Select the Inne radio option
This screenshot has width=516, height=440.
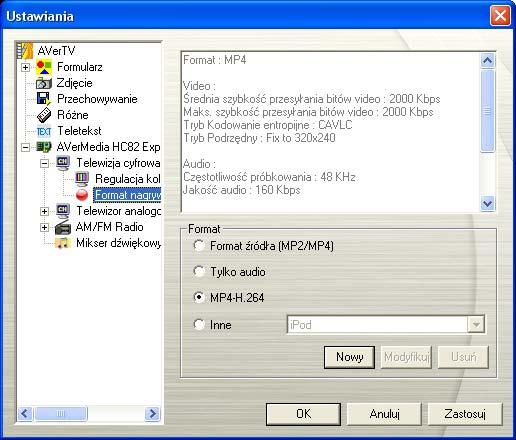[x=199, y=324]
